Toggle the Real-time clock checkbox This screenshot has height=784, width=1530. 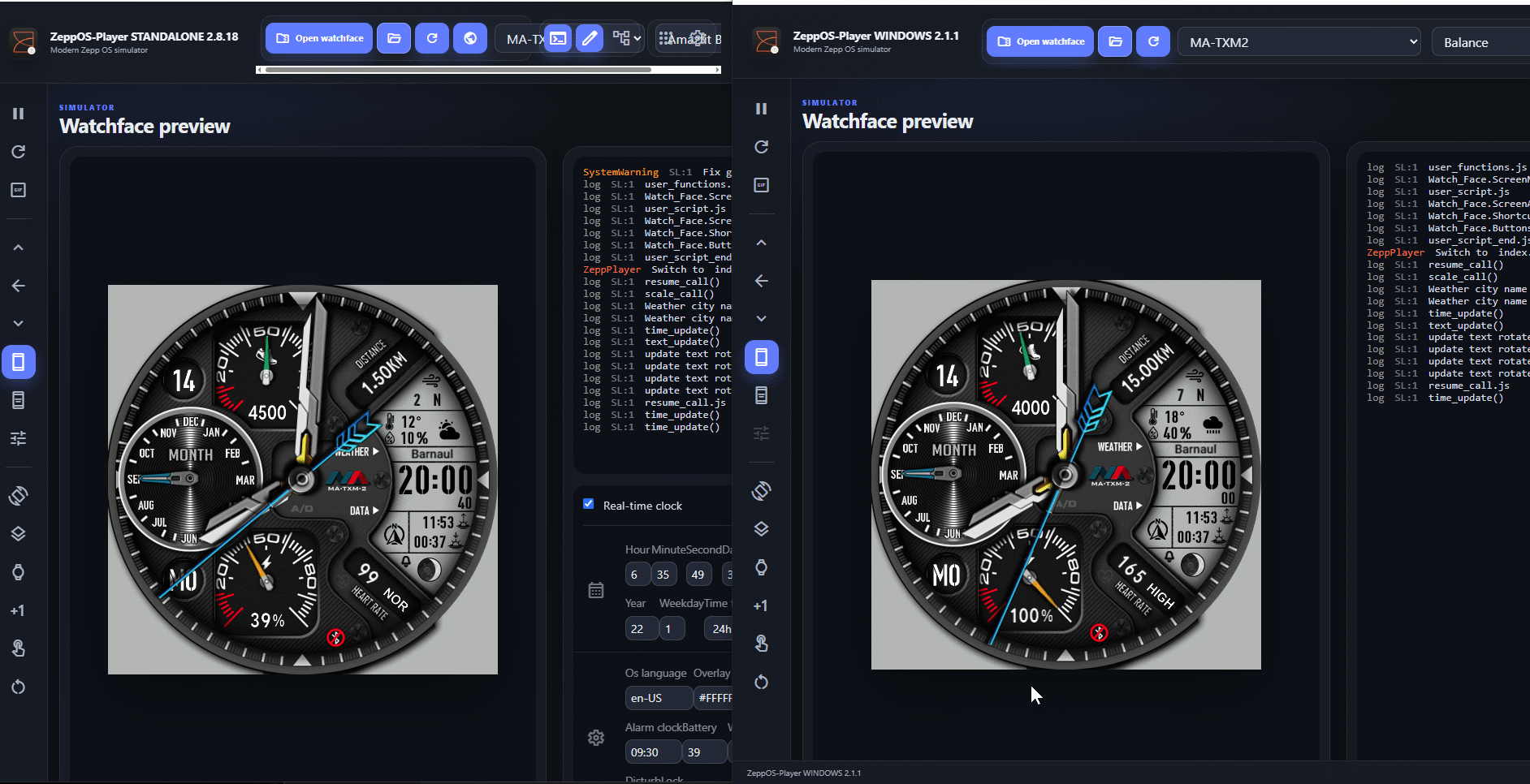[589, 504]
